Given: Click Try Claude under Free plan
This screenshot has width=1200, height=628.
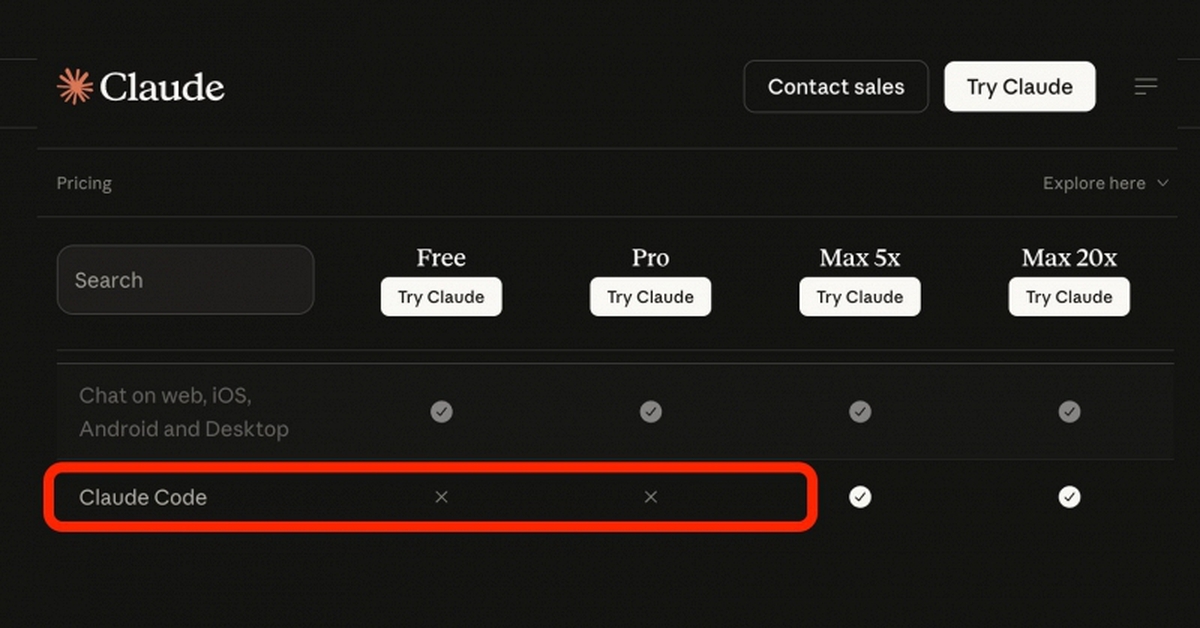Looking at the screenshot, I should tap(441, 297).
